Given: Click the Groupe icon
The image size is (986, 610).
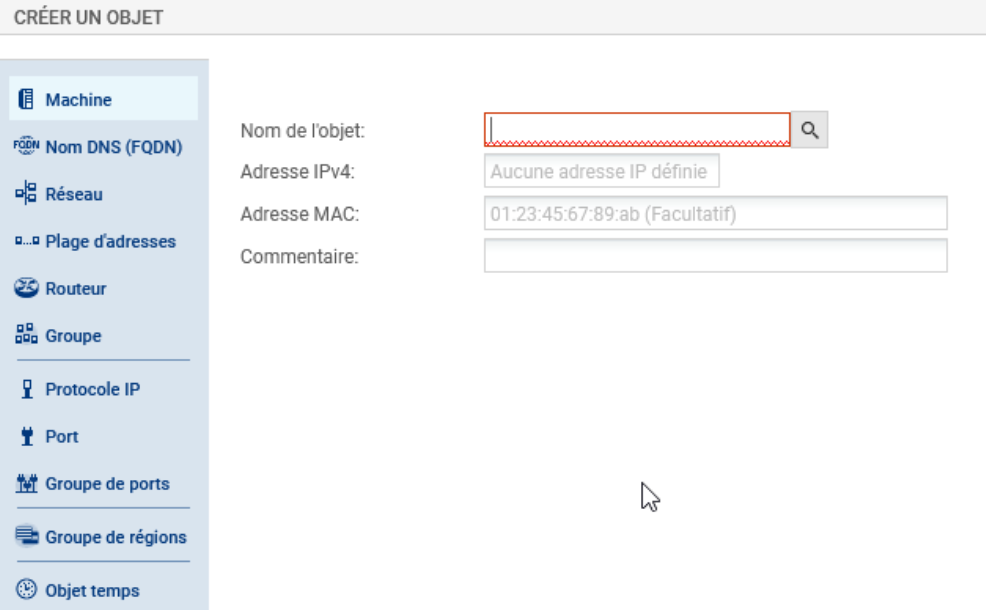Looking at the screenshot, I should [x=27, y=336].
